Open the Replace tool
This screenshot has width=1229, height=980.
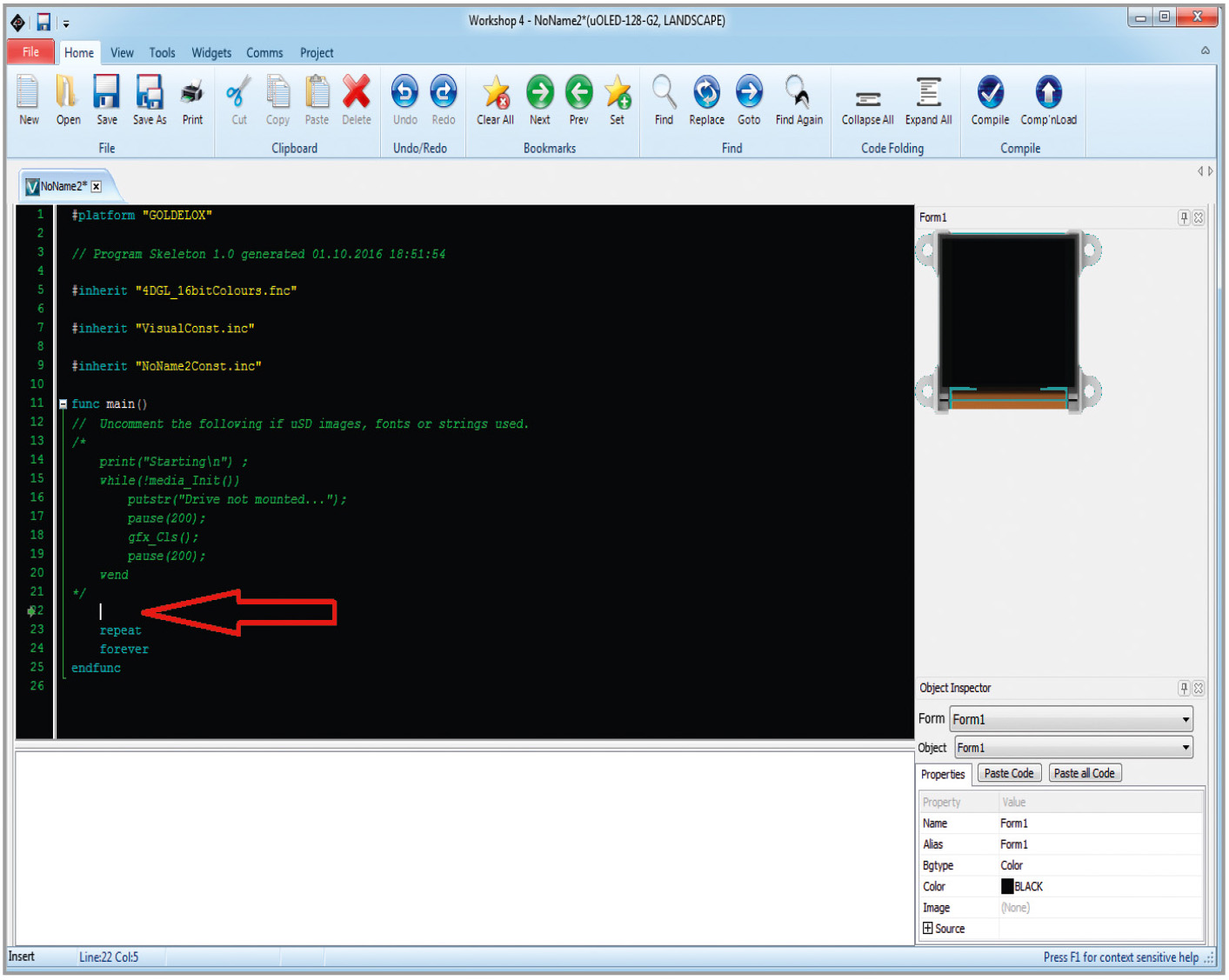click(706, 93)
